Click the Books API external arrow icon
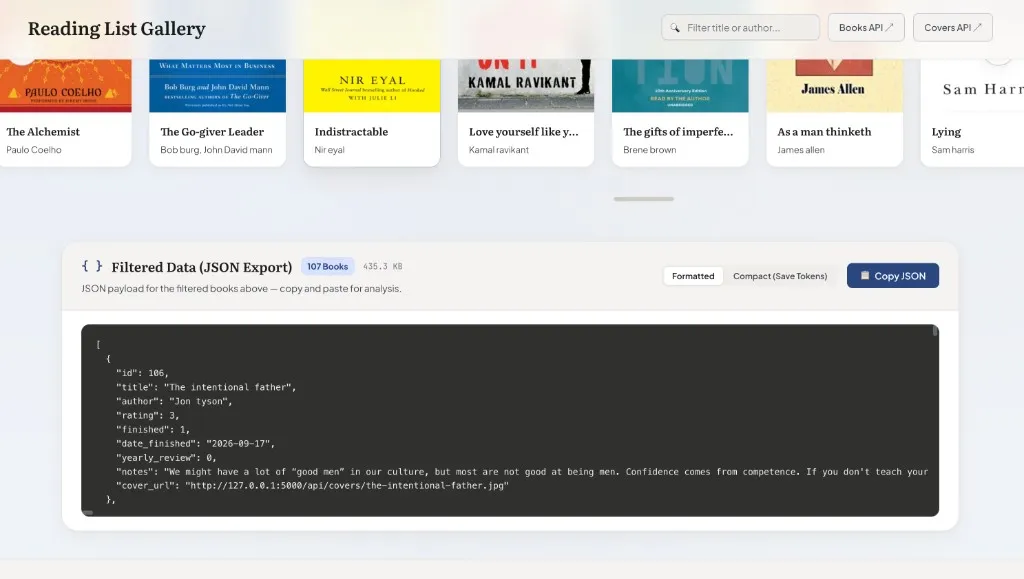This screenshot has width=1024, height=579. pyautogui.click(x=889, y=27)
